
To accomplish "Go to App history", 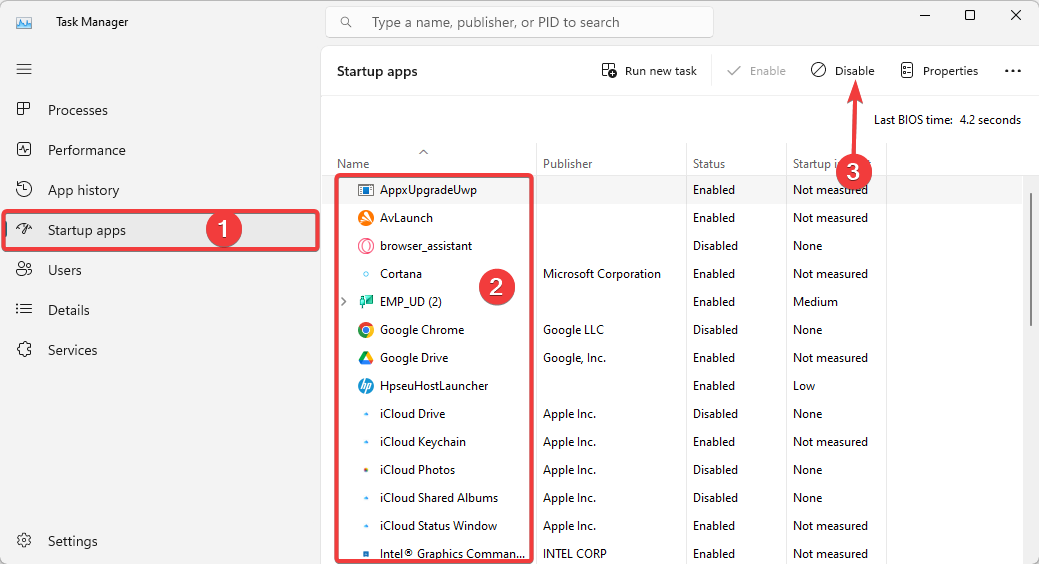I will pos(160,190).
